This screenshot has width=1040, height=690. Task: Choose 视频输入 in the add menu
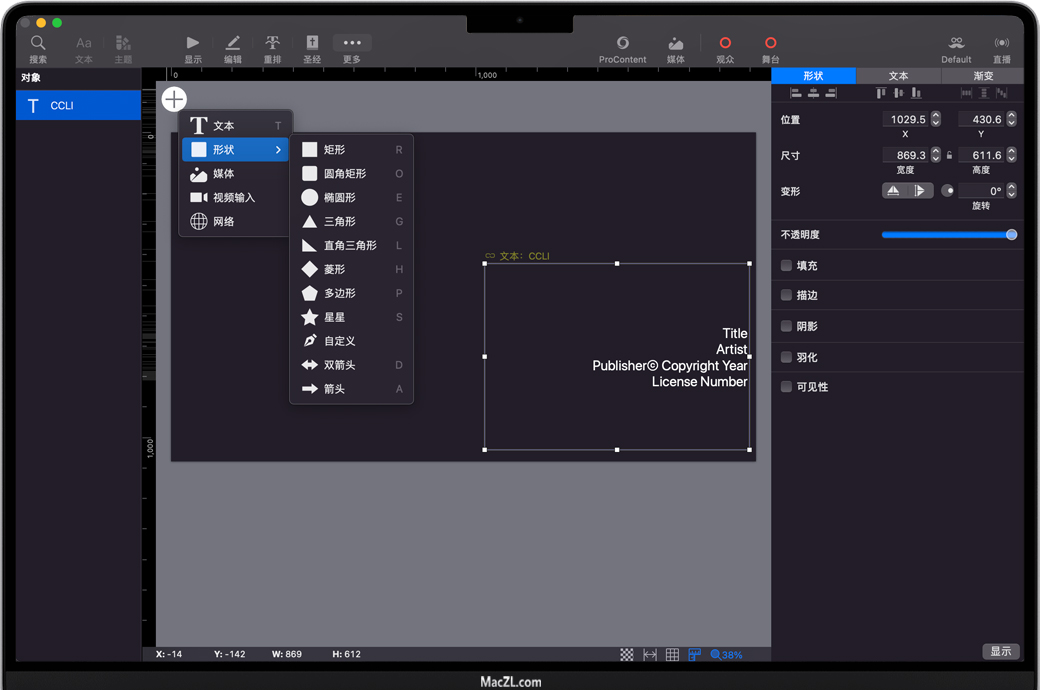pos(233,198)
